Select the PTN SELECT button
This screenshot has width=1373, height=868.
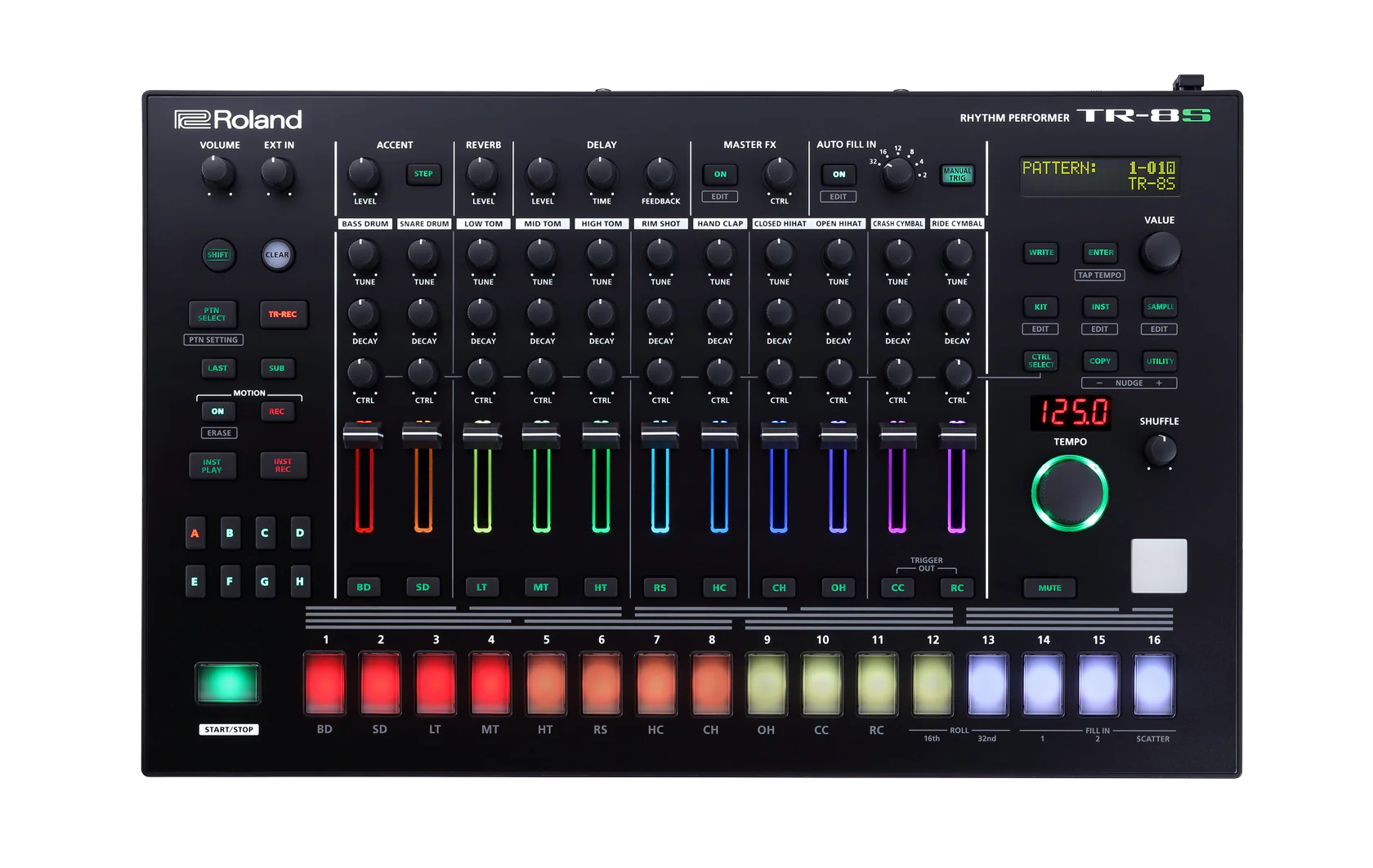pyautogui.click(x=212, y=314)
